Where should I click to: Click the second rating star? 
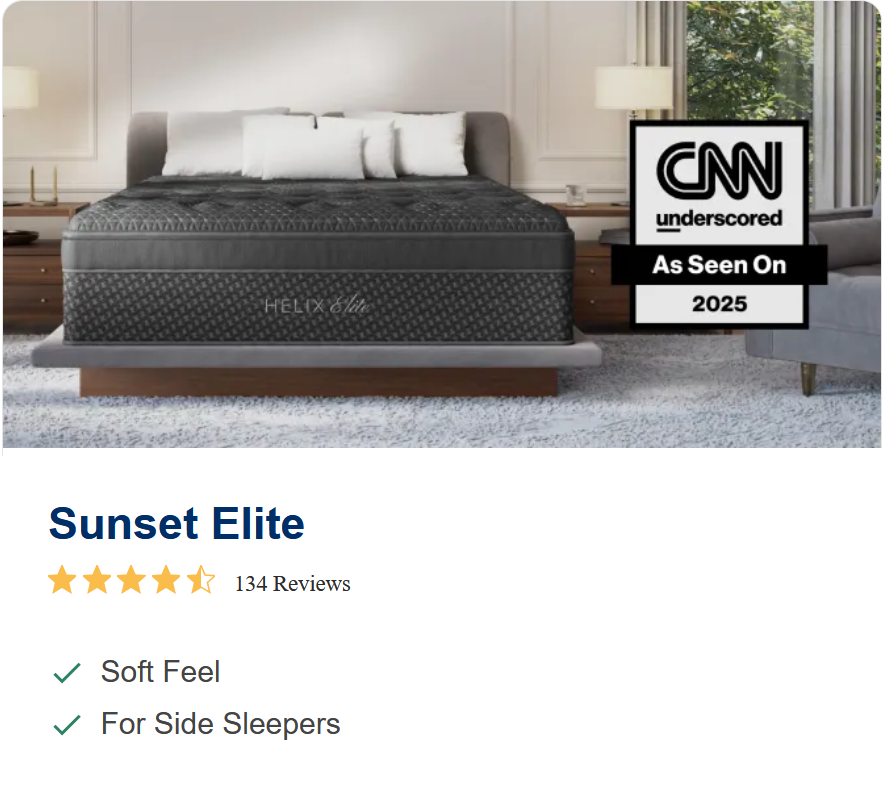point(97,581)
